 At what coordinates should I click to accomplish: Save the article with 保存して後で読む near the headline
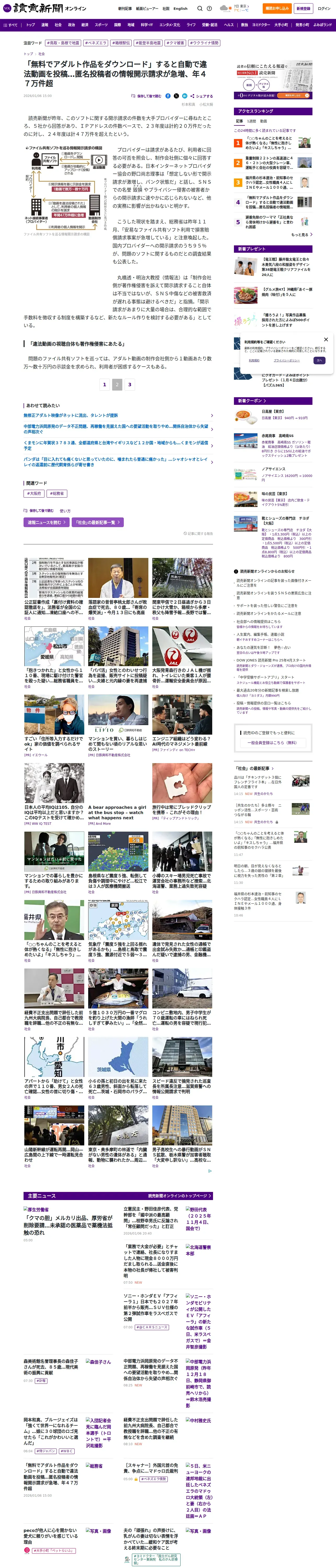click(146, 96)
